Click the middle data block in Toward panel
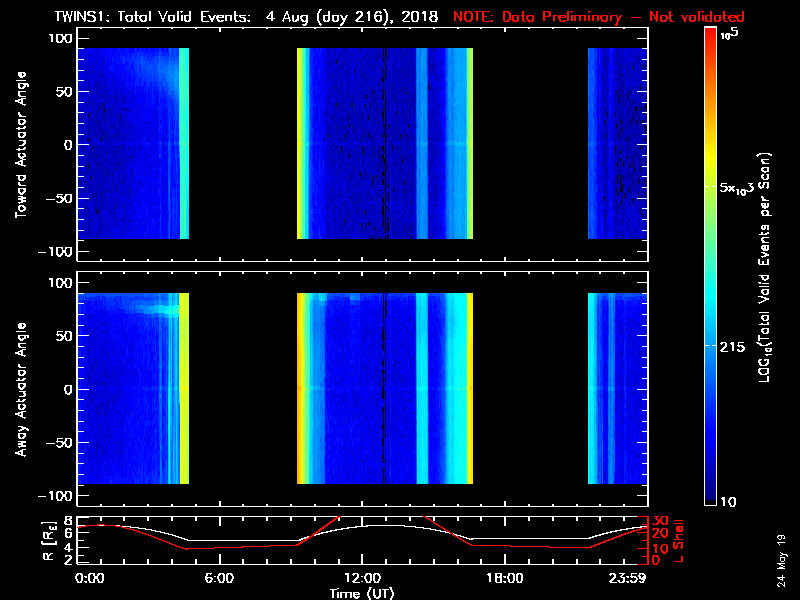The image size is (800, 600). pyautogui.click(x=385, y=143)
